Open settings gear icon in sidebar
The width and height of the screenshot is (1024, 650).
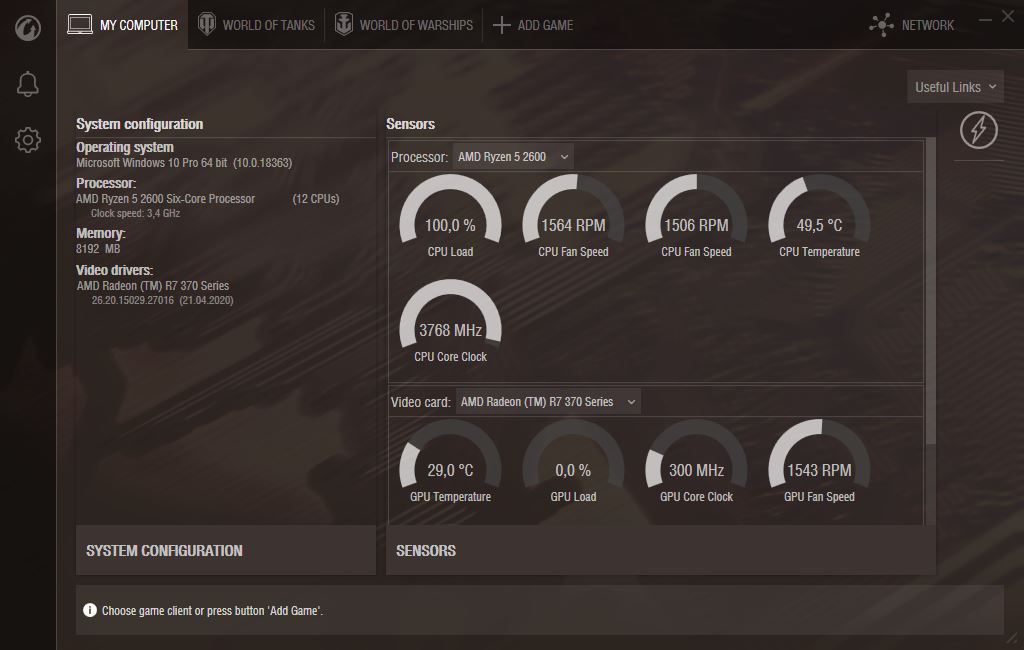click(27, 140)
